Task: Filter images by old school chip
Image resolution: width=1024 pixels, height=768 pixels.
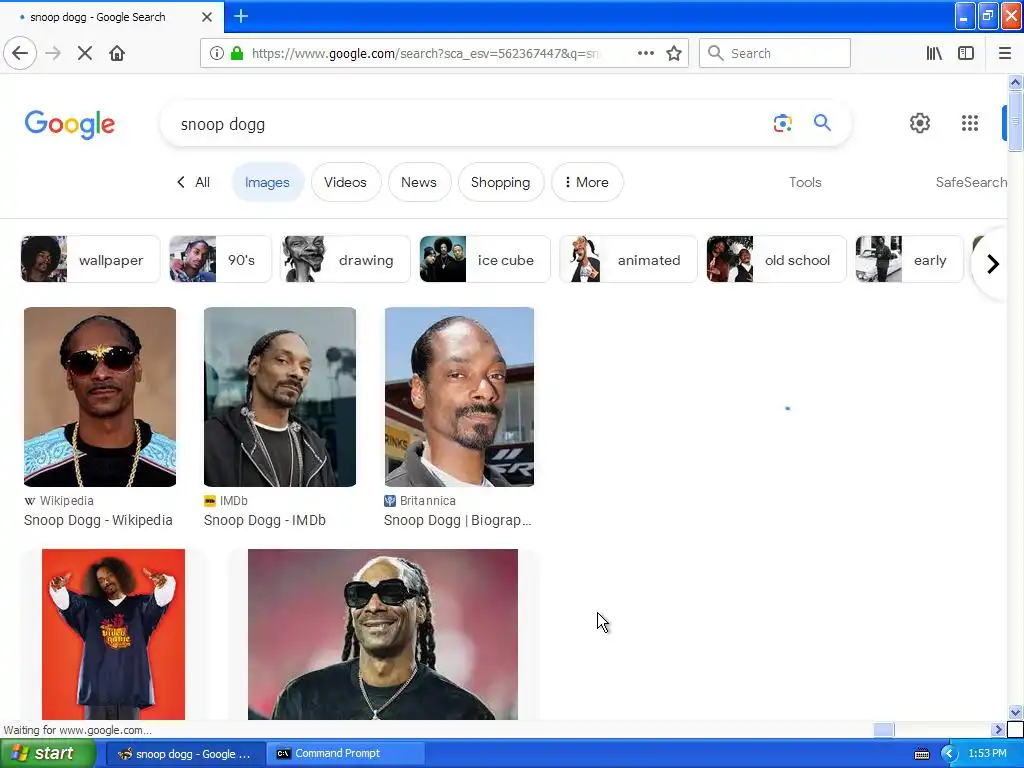Action: click(776, 259)
